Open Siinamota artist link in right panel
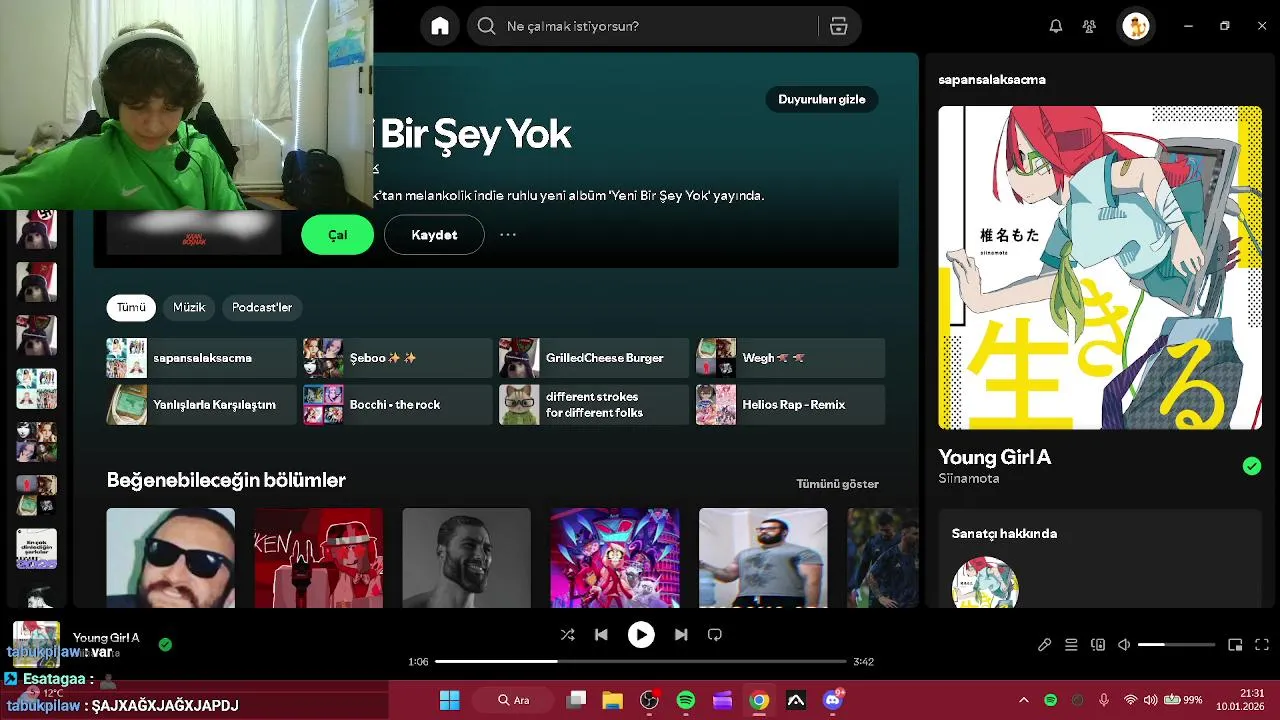The width and height of the screenshot is (1280, 720). (968, 479)
